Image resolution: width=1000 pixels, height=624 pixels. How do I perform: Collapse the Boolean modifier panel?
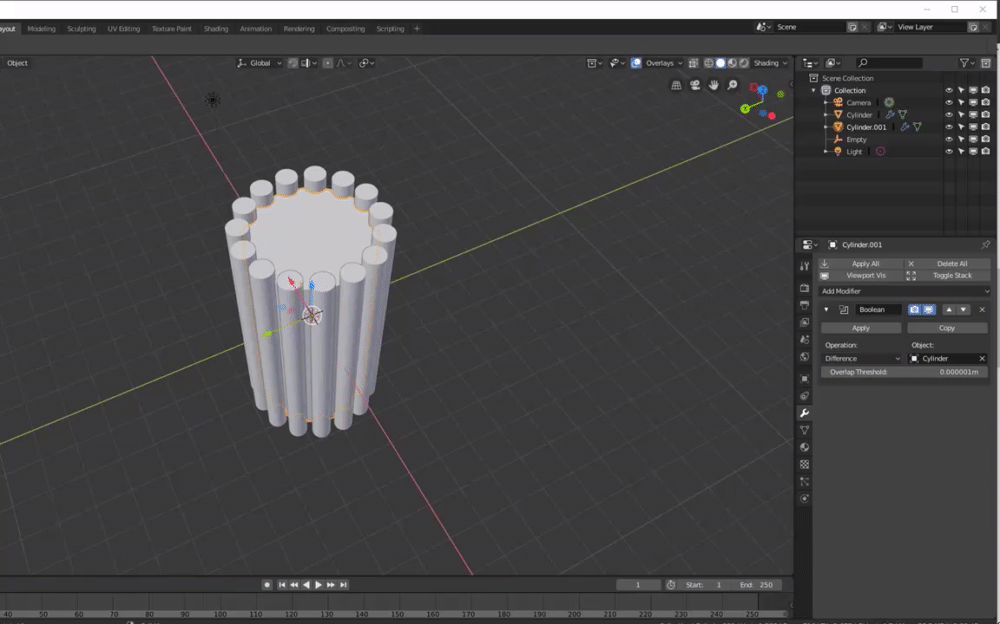click(826, 310)
